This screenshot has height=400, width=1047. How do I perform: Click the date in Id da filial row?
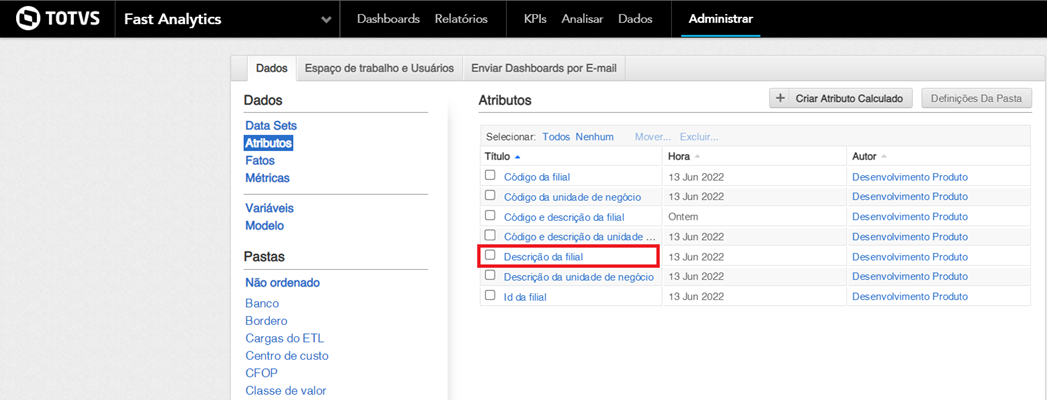696,296
